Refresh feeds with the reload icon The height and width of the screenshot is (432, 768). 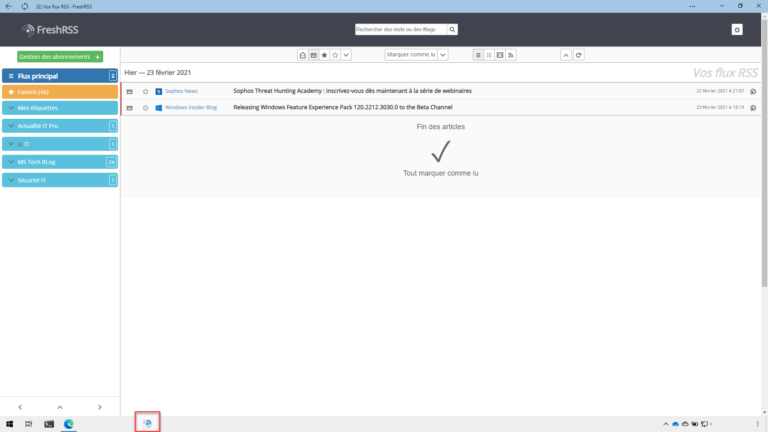578,55
